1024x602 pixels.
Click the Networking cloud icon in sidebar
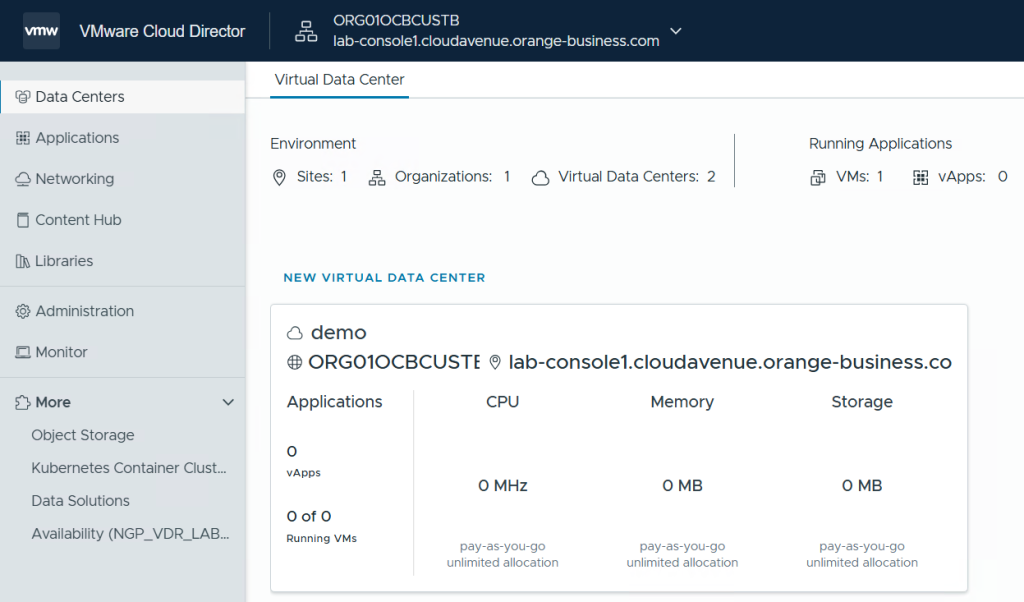click(x=22, y=179)
